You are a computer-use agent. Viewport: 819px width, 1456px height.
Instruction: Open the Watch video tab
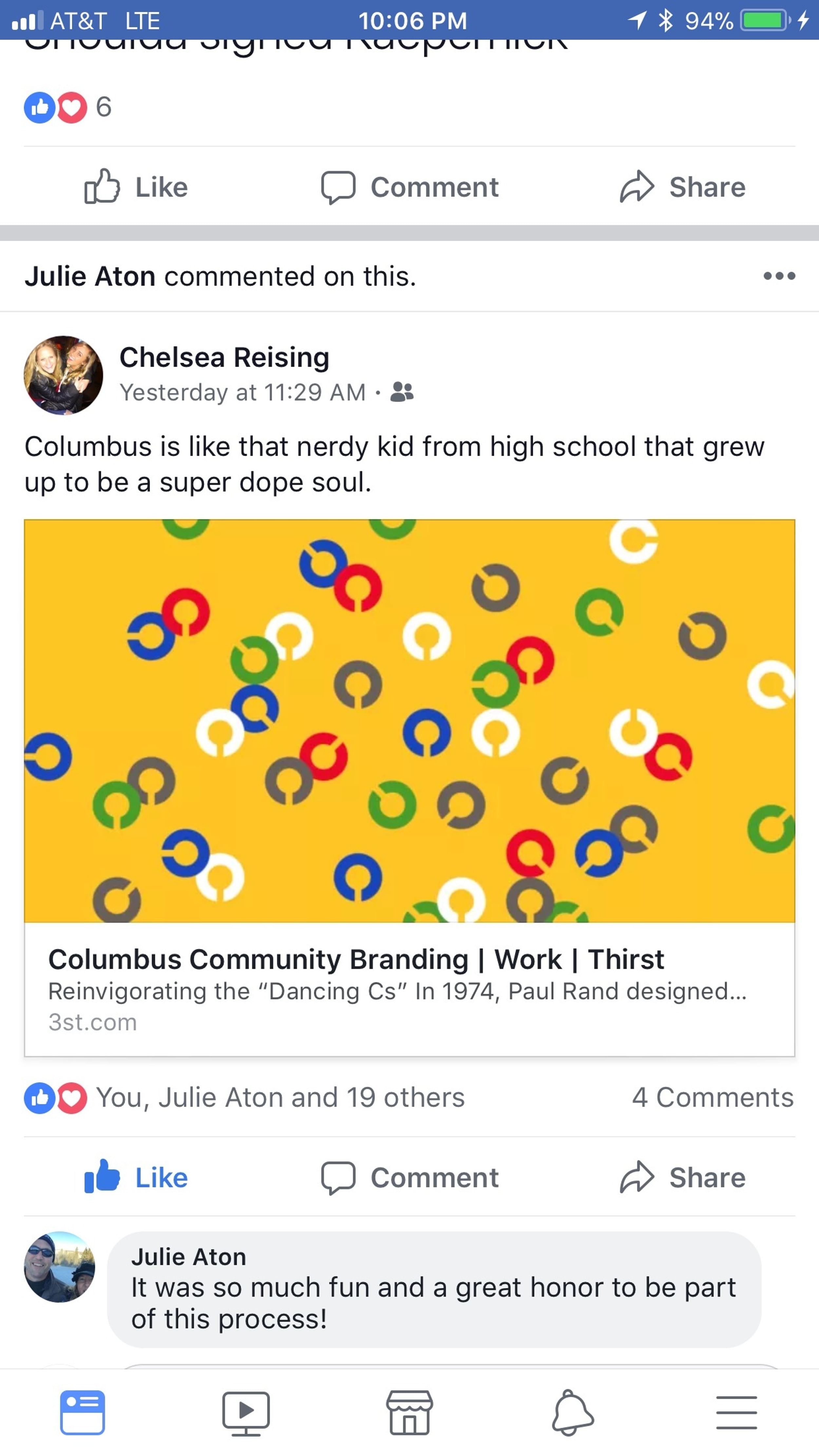(x=246, y=1412)
